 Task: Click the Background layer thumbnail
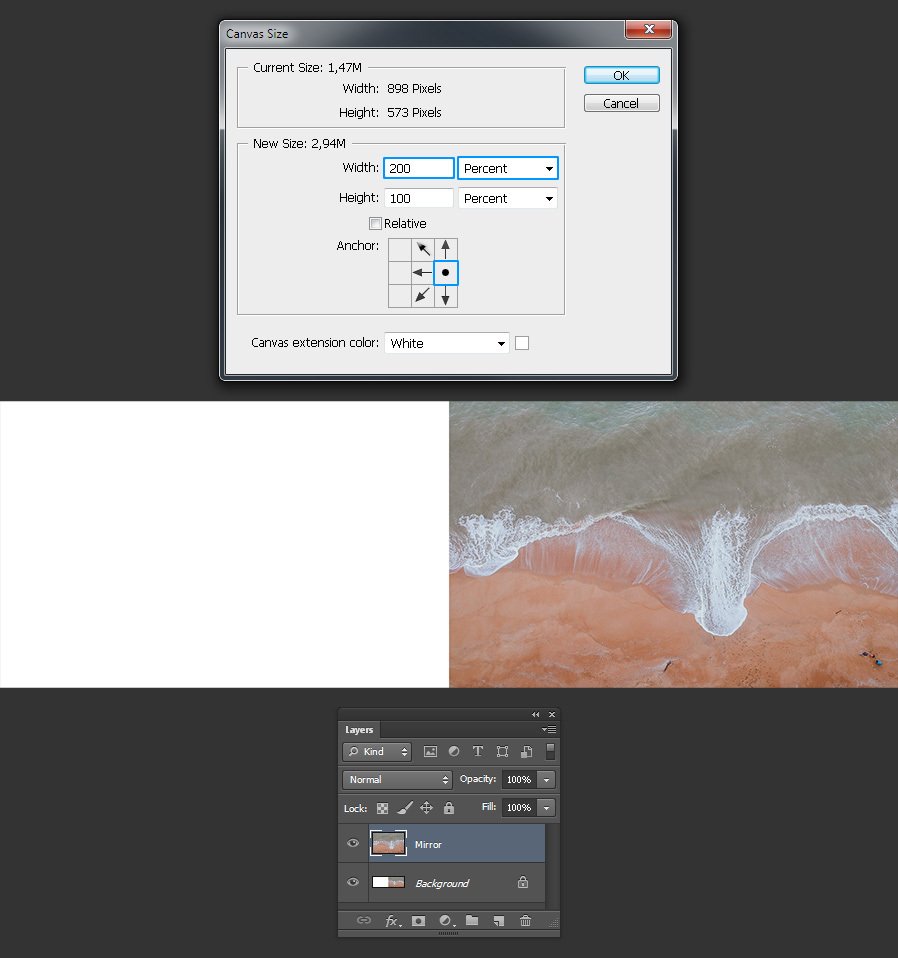[389, 882]
